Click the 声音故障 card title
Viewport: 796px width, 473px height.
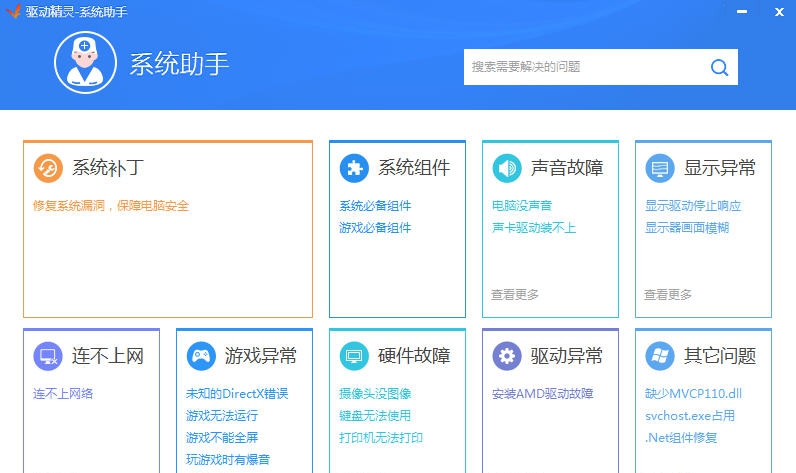click(x=567, y=168)
